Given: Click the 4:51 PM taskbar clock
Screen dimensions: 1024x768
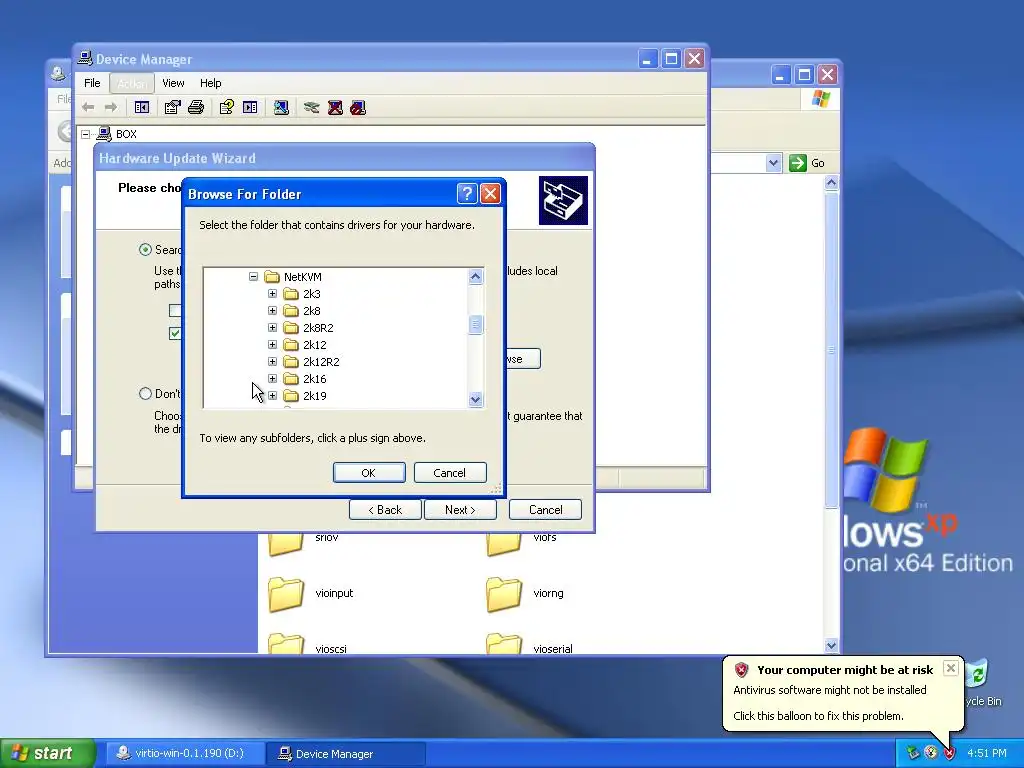Looking at the screenshot, I should pos(987,754).
